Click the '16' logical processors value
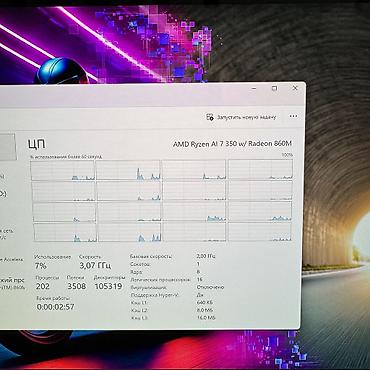This screenshot has height=370, width=370. point(200,279)
